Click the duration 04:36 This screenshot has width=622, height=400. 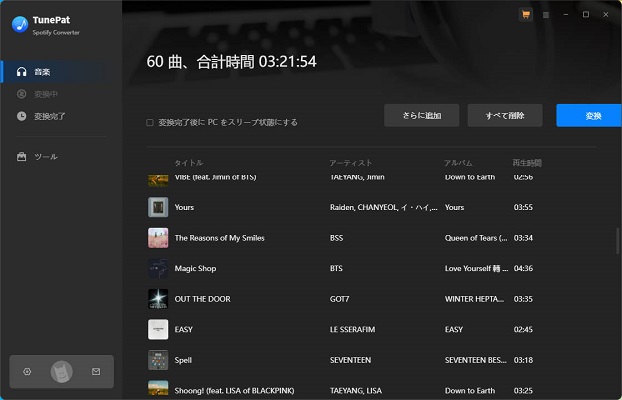tap(523, 268)
